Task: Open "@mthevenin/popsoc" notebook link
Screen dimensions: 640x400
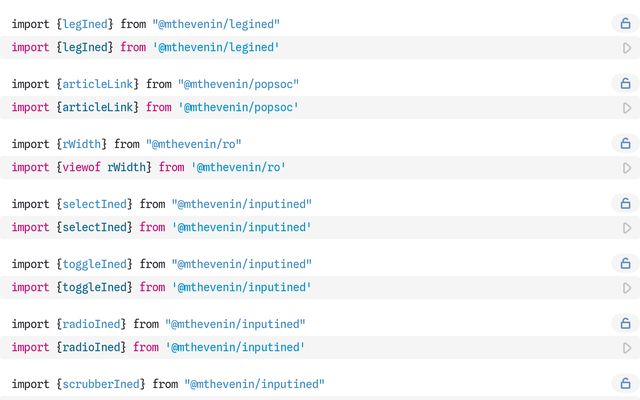Action: point(238,84)
